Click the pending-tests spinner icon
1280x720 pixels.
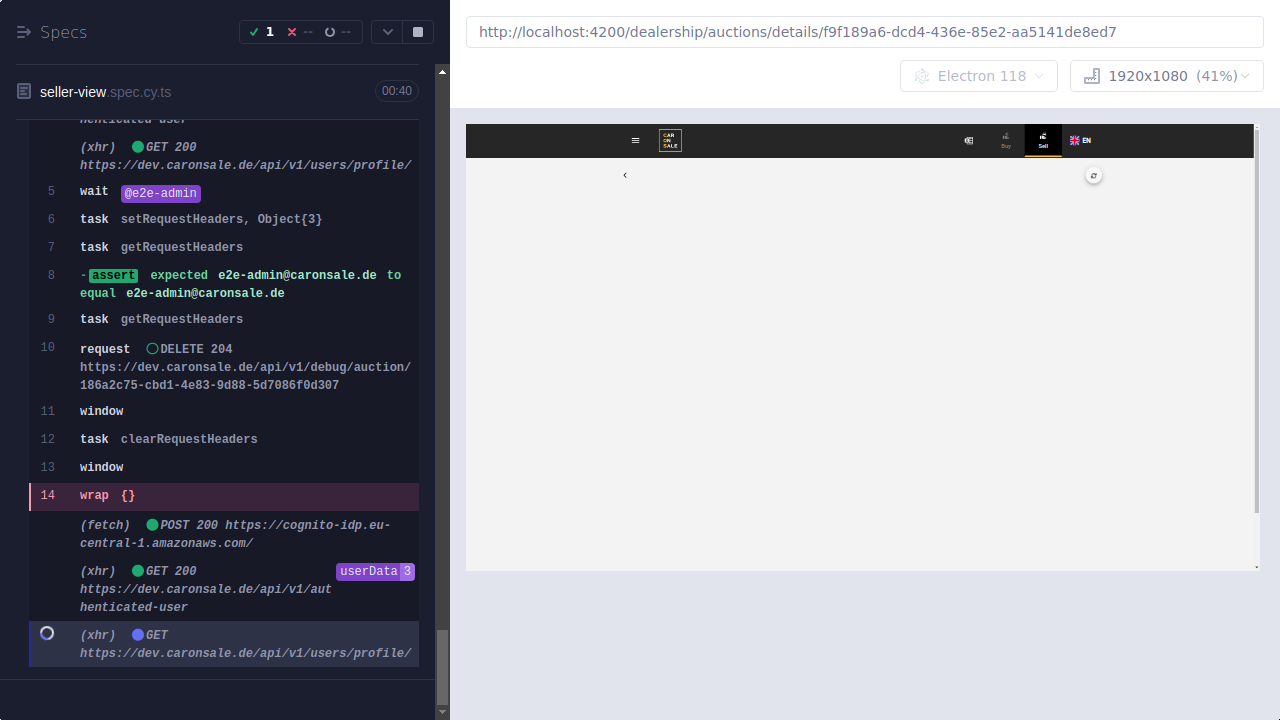pyautogui.click(x=330, y=31)
